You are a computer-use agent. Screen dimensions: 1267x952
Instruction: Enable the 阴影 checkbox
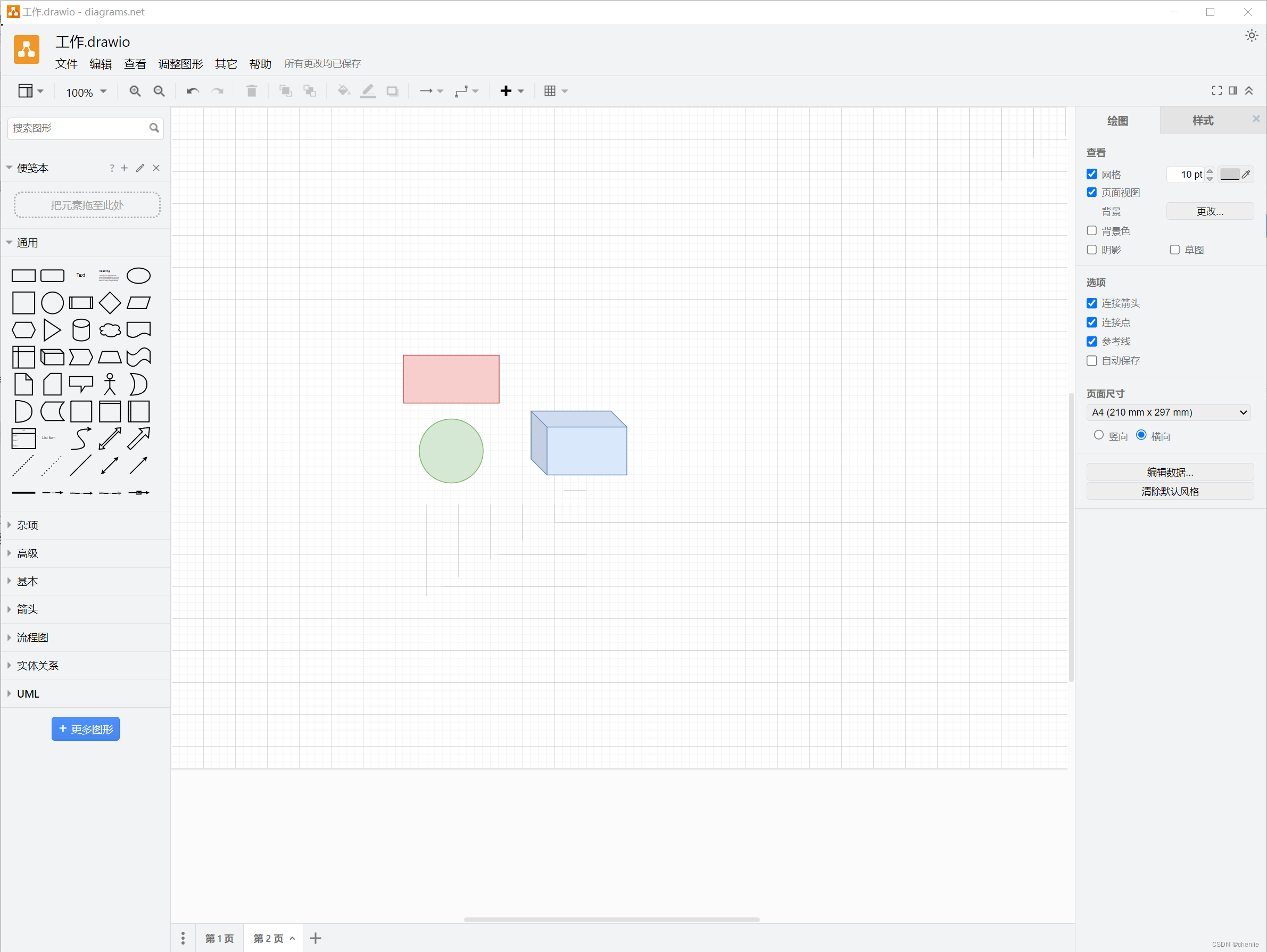(1092, 249)
